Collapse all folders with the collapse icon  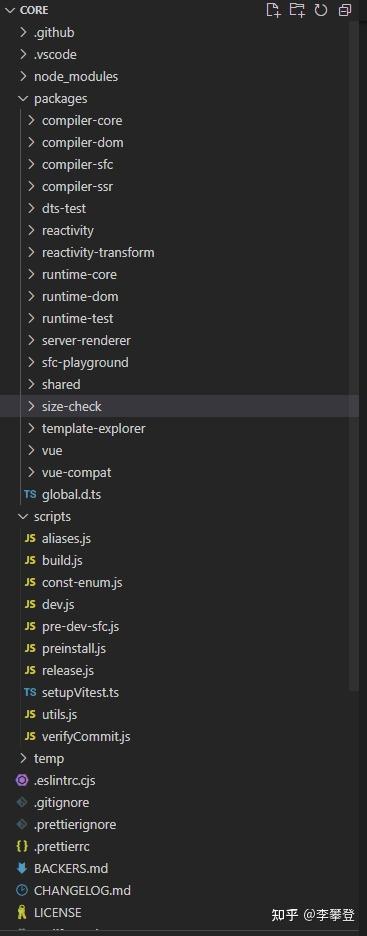pos(345,10)
